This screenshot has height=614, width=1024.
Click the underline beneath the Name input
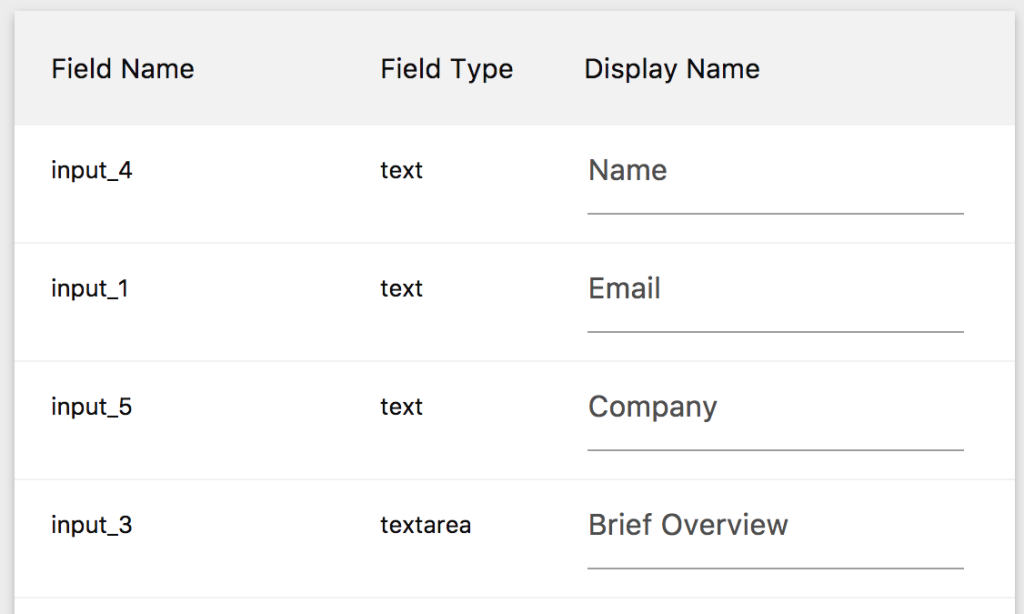(x=775, y=213)
